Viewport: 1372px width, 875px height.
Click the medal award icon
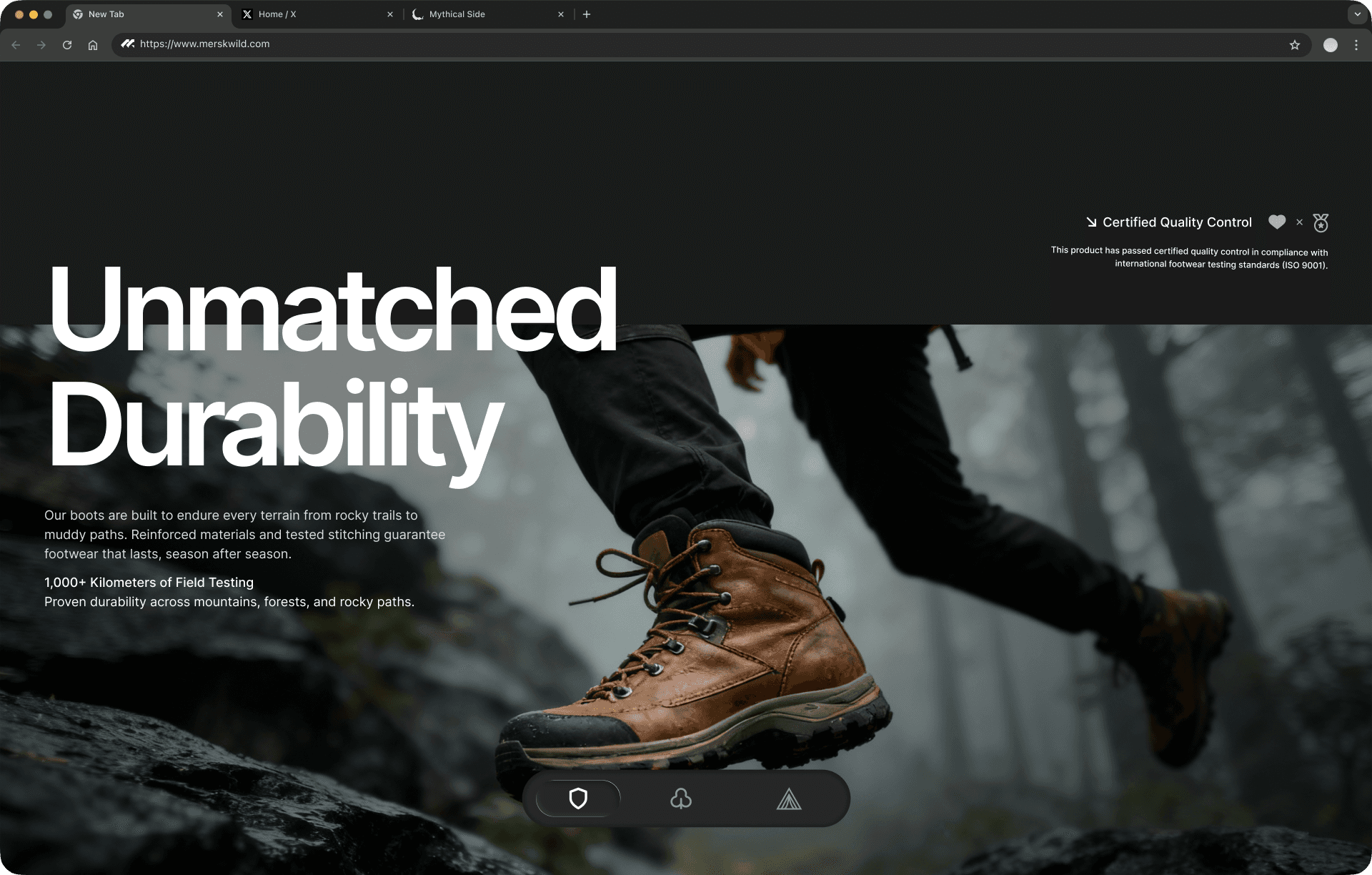(x=1321, y=223)
